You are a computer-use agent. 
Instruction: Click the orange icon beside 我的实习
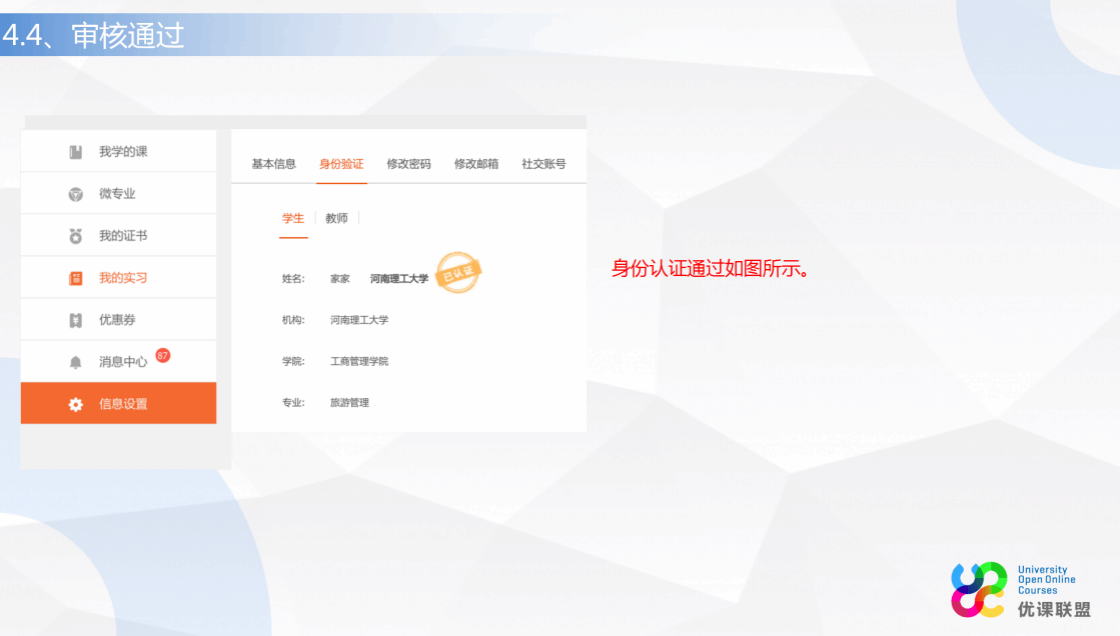pos(76,278)
